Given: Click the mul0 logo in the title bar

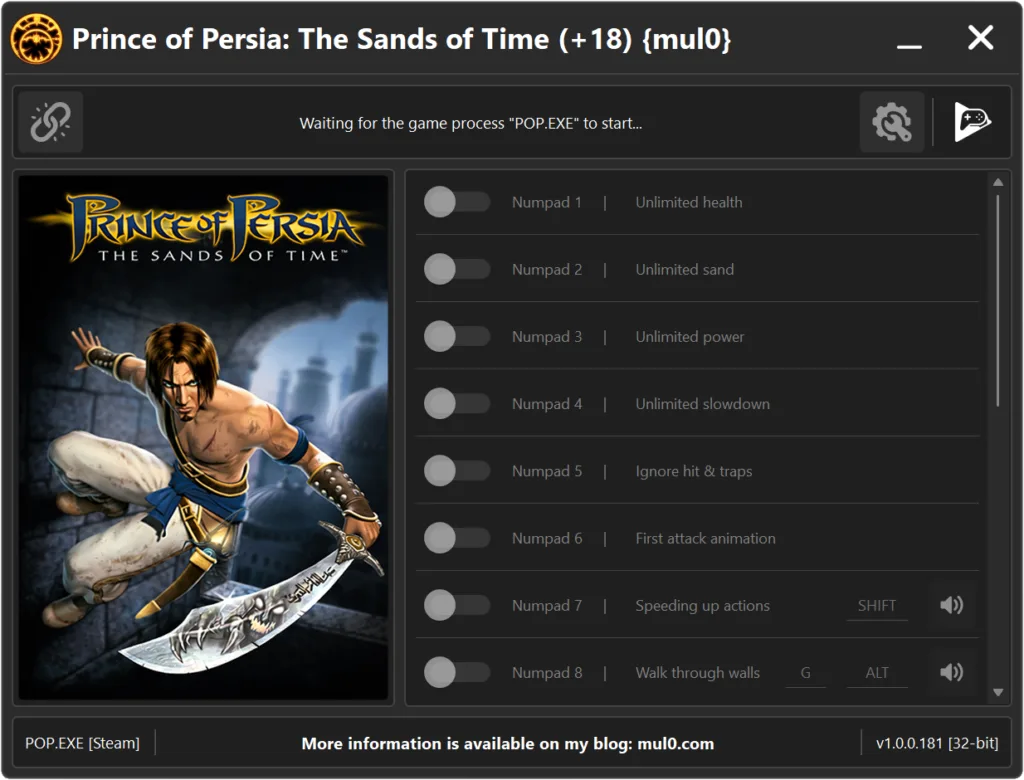Looking at the screenshot, I should (x=36, y=39).
